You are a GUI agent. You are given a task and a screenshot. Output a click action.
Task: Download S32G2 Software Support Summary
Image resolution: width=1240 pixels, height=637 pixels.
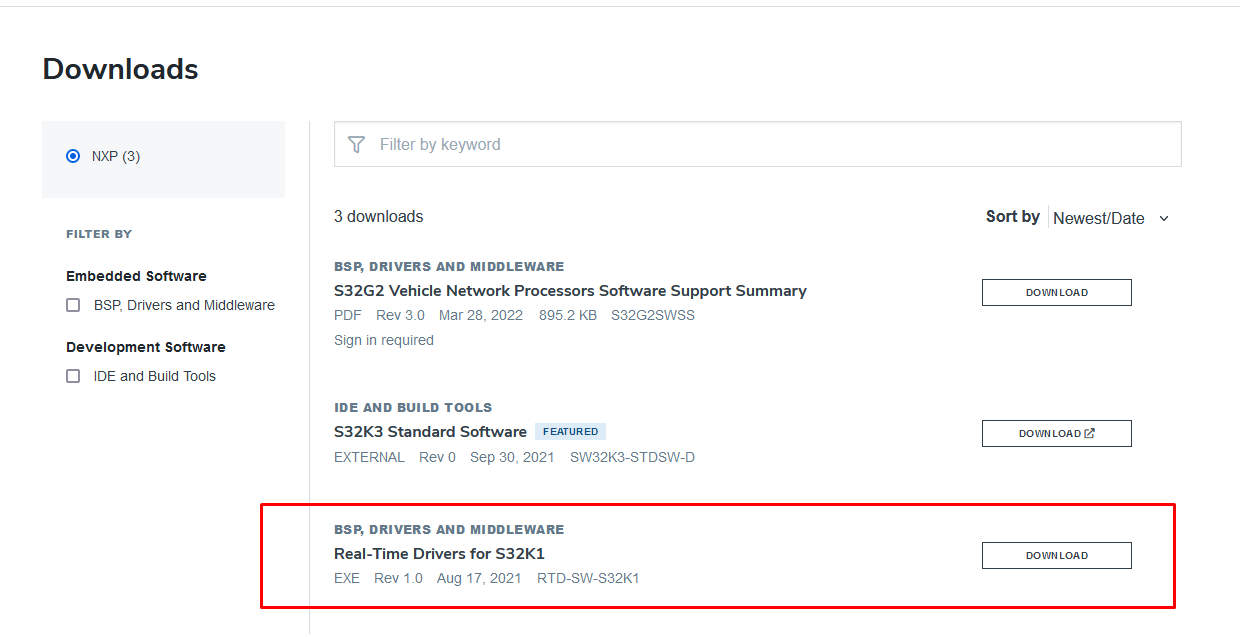click(1056, 292)
